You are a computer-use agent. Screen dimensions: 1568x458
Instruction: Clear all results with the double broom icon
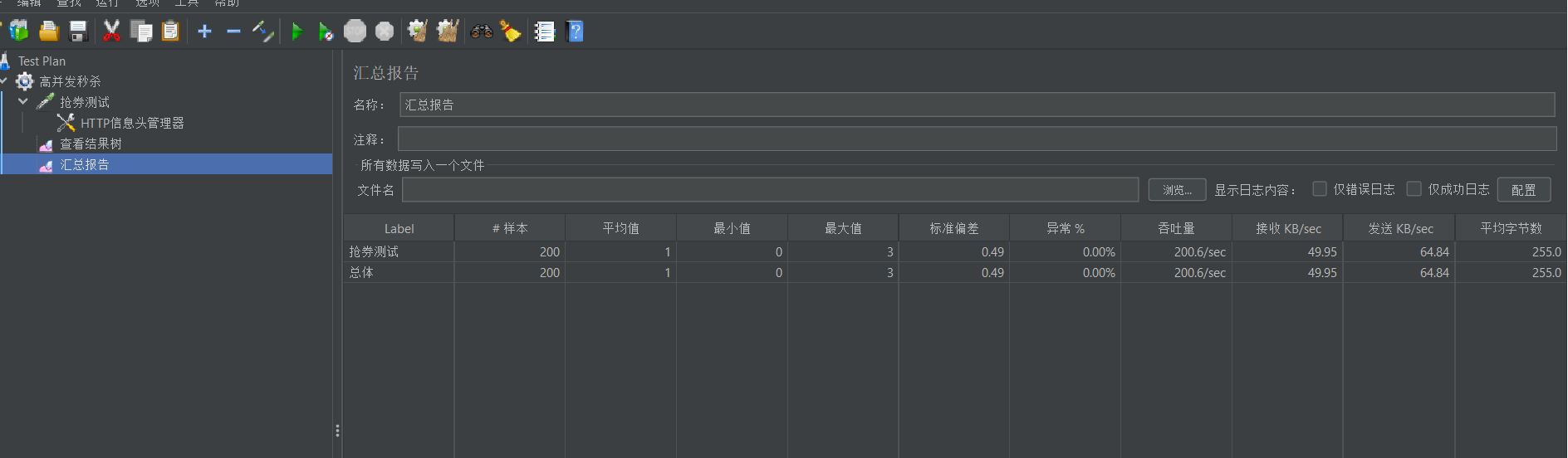[448, 32]
